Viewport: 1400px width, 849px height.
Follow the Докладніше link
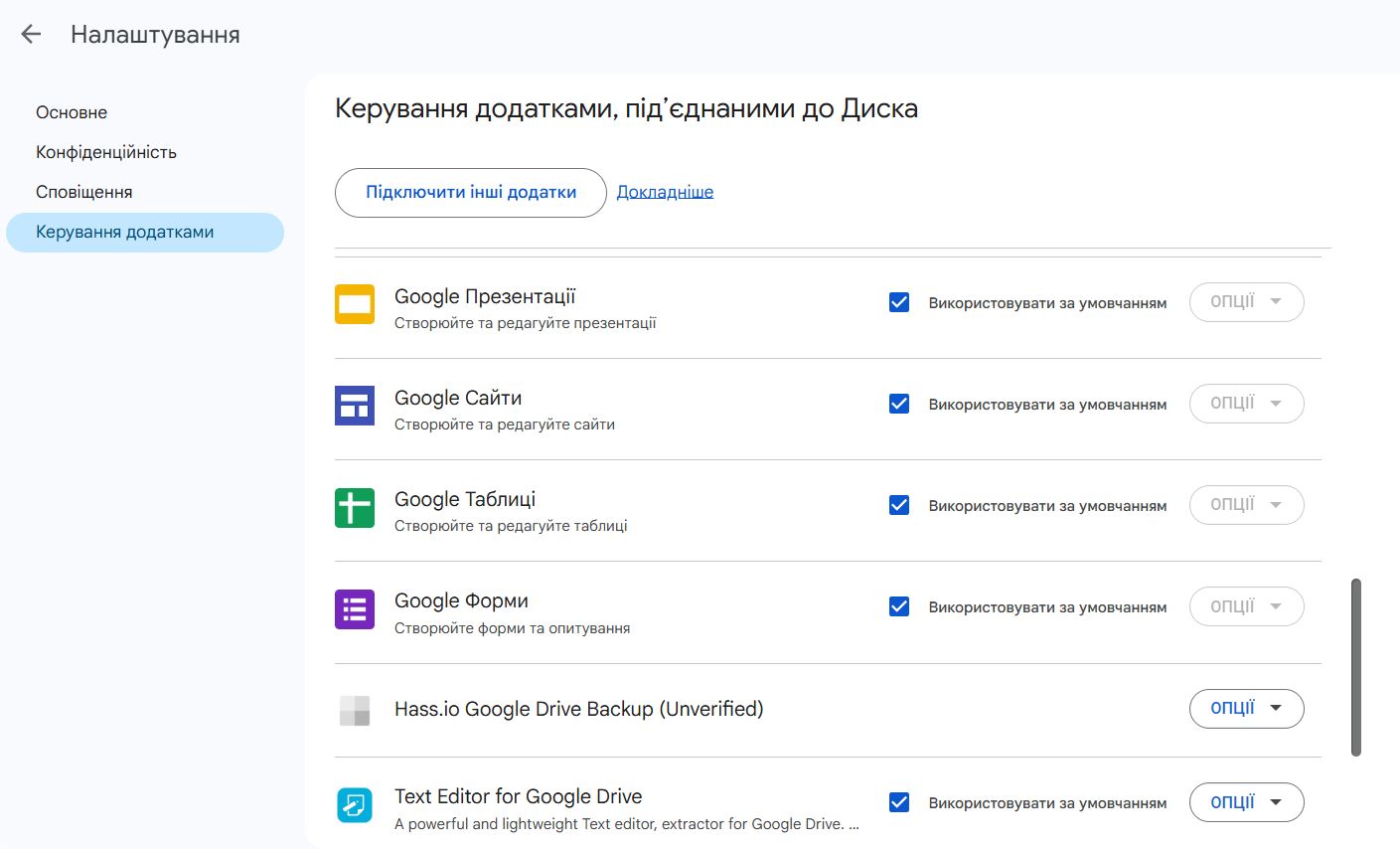tap(665, 192)
